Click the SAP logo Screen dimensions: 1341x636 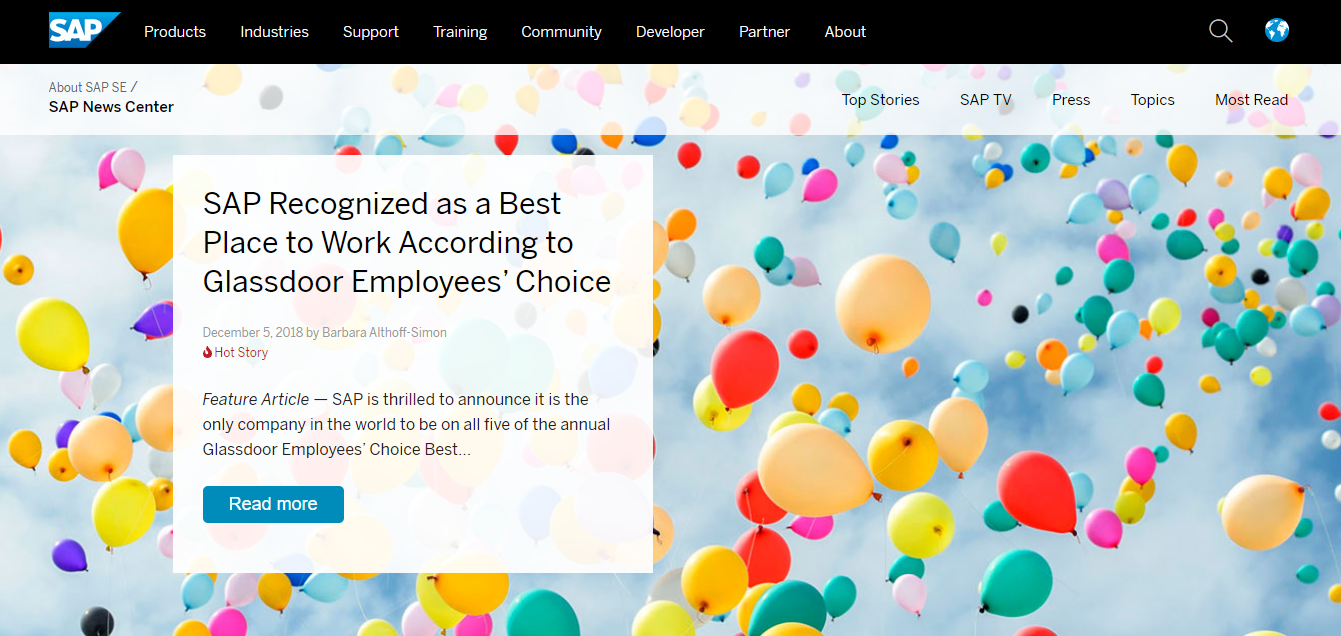coord(84,30)
